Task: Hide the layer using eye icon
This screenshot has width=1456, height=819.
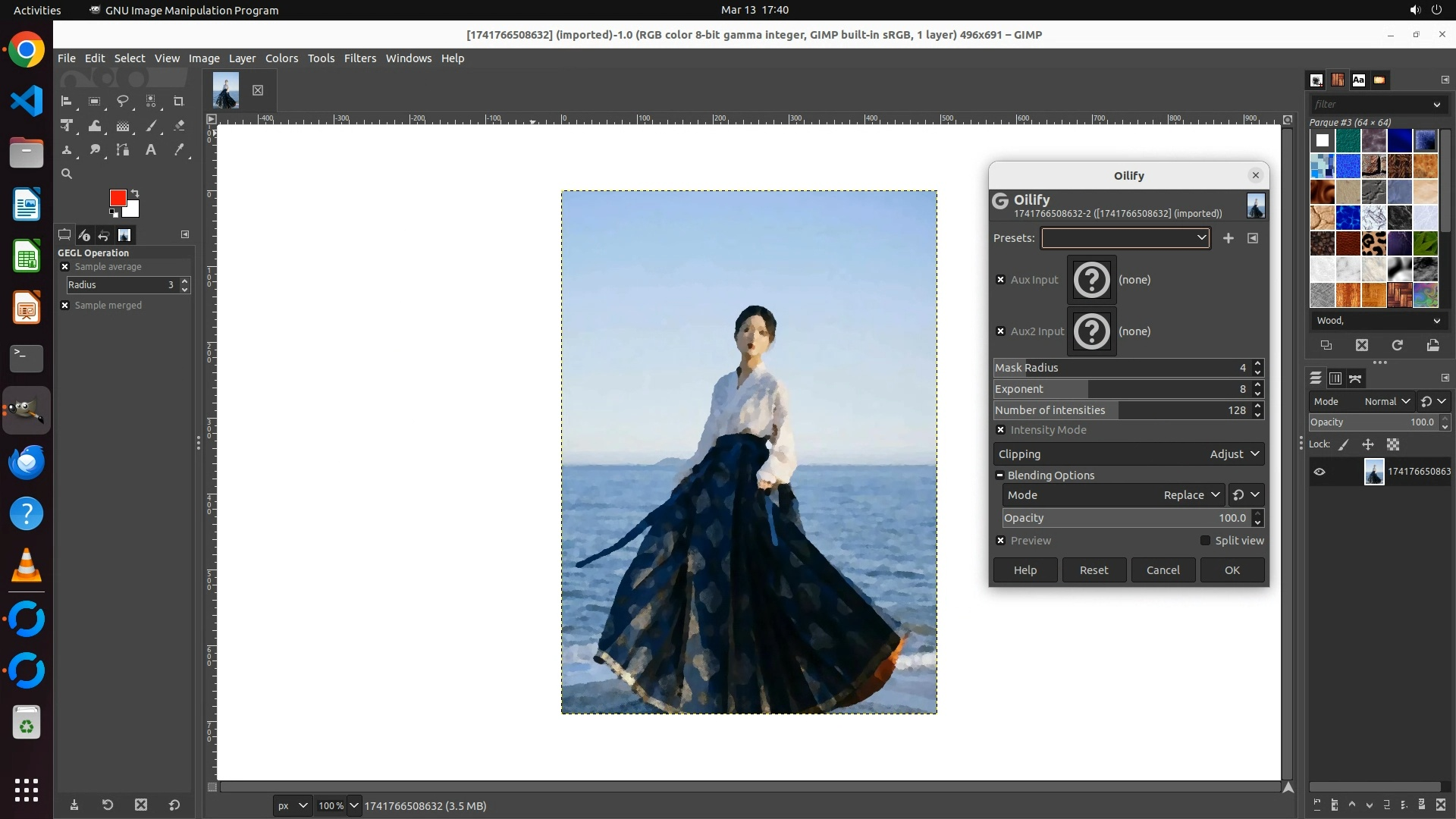Action: 1319,472
